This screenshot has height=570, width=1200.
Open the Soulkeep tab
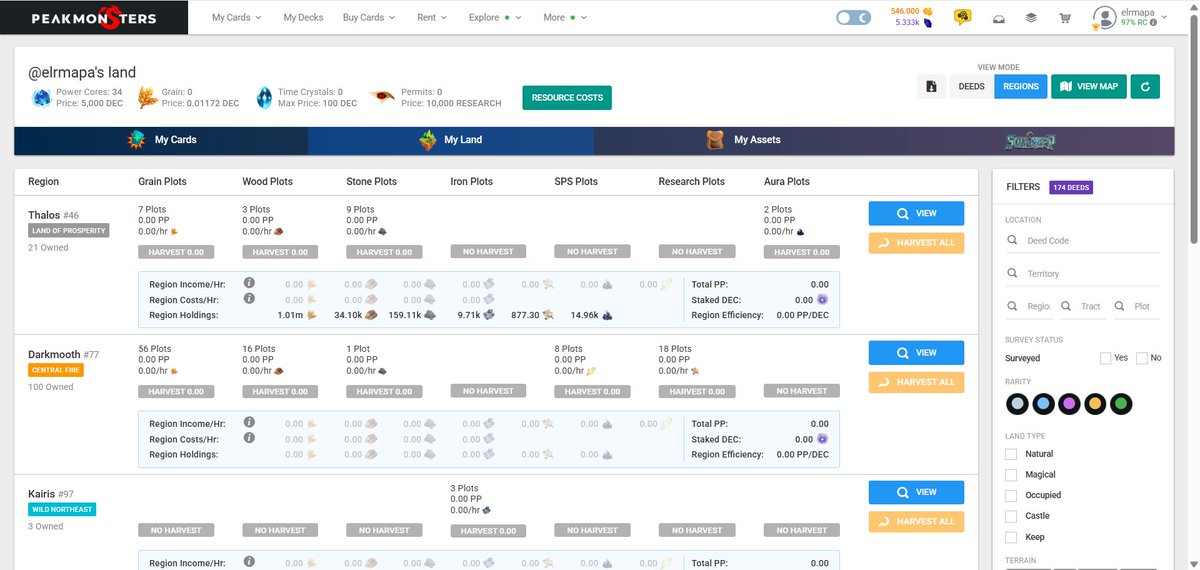[x=1030, y=141]
